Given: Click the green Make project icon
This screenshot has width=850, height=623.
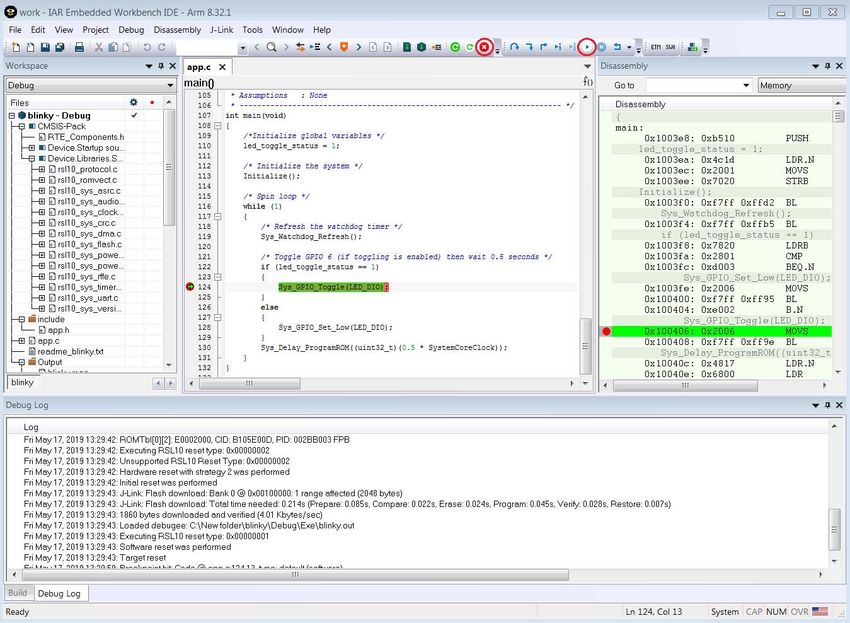Looking at the screenshot, I should (x=422, y=47).
